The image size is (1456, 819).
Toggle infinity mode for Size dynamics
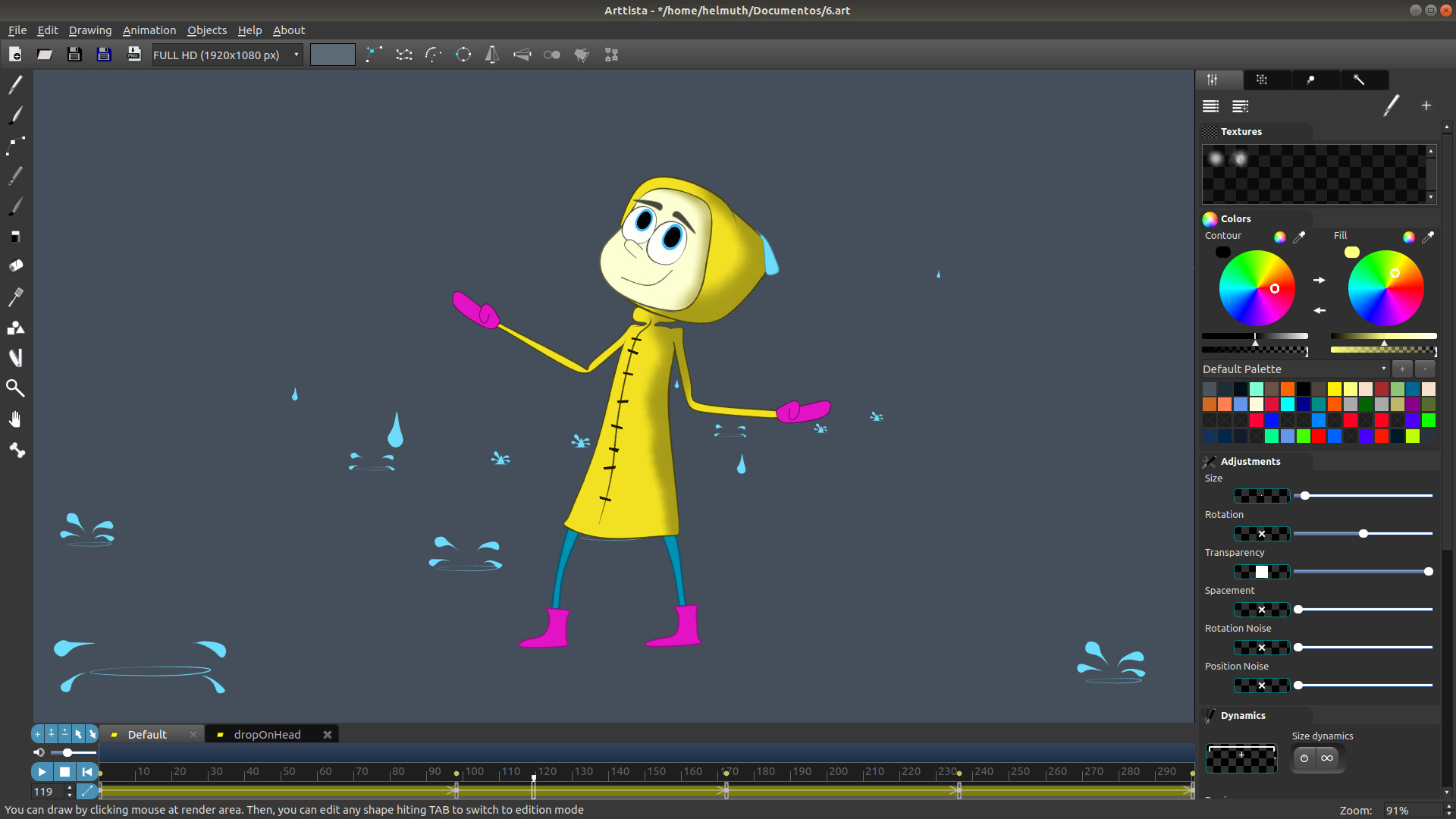point(1328,758)
